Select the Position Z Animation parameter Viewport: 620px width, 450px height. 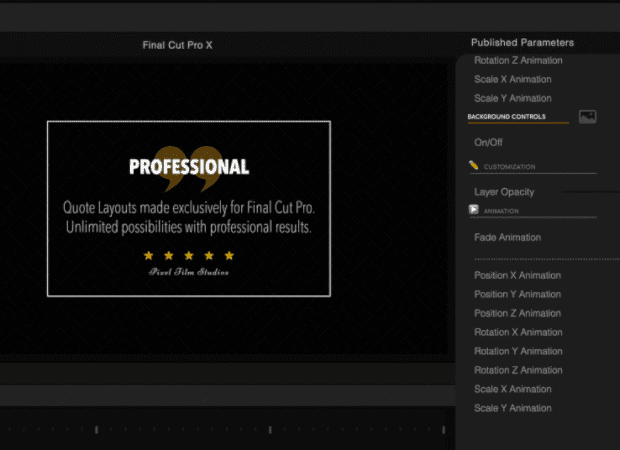pyautogui.click(x=518, y=313)
